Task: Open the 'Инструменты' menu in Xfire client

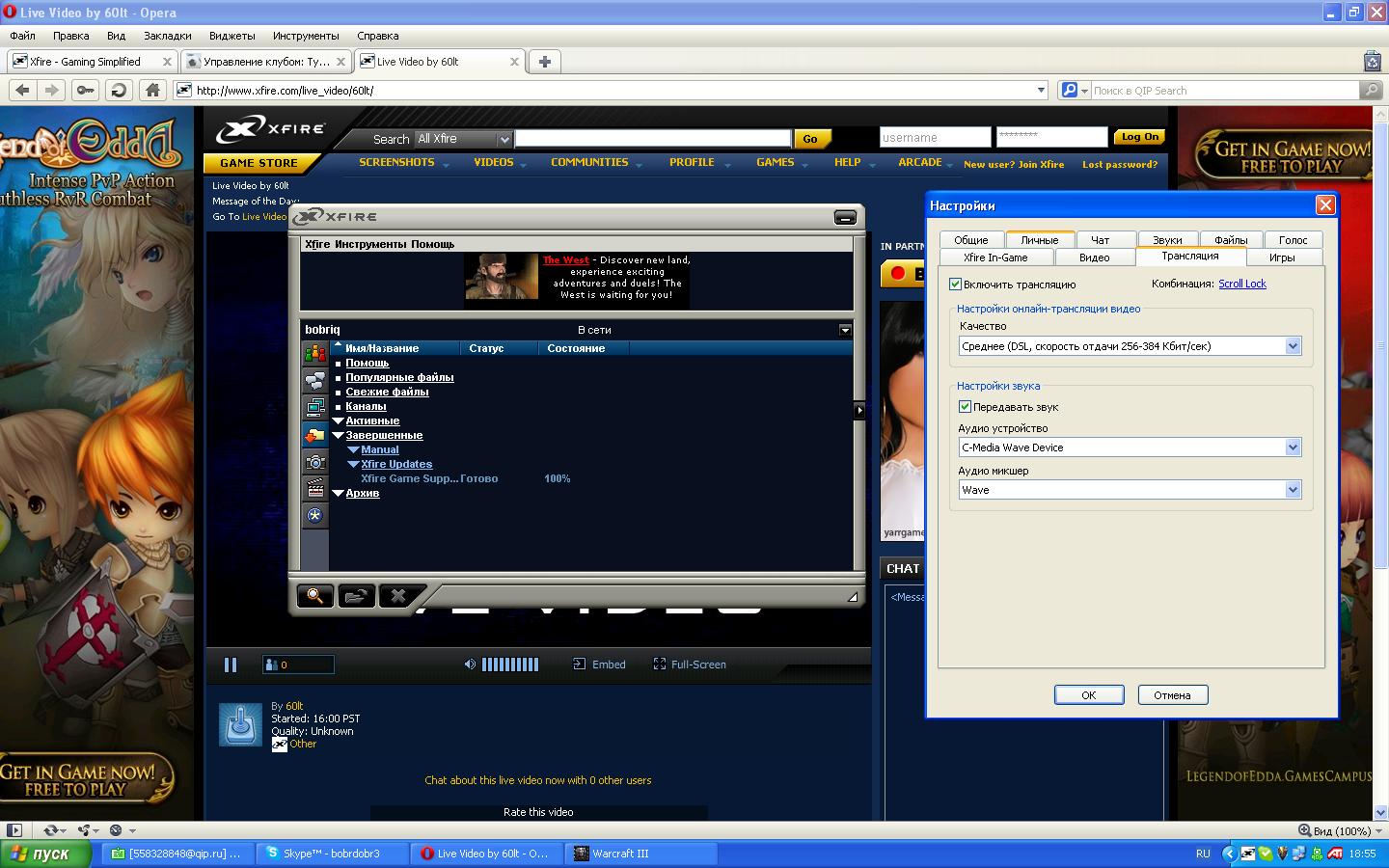Action: click(370, 244)
